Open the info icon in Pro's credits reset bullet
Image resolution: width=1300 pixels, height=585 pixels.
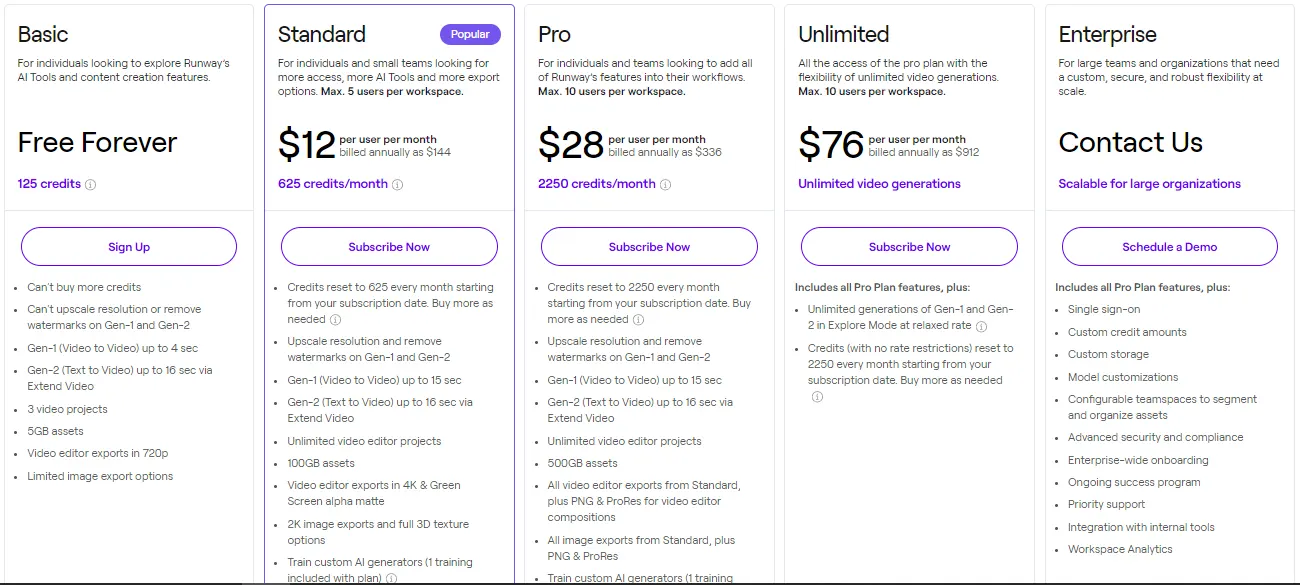coord(638,321)
